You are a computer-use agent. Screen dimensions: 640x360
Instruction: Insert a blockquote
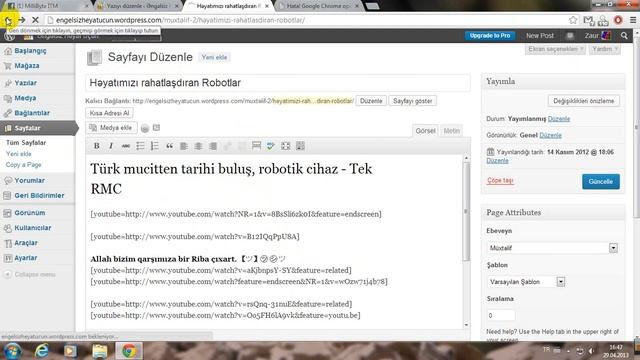[x=169, y=146]
